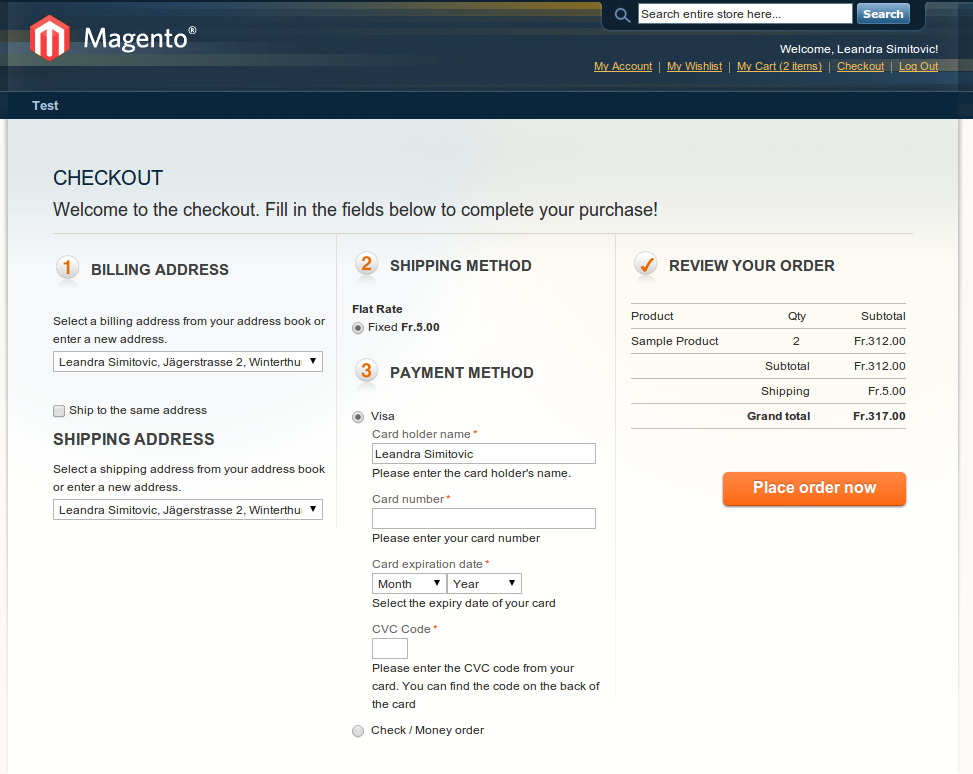The width and height of the screenshot is (973, 774).
Task: Click the Magento logo icon
Action: pyautogui.click(x=49, y=39)
